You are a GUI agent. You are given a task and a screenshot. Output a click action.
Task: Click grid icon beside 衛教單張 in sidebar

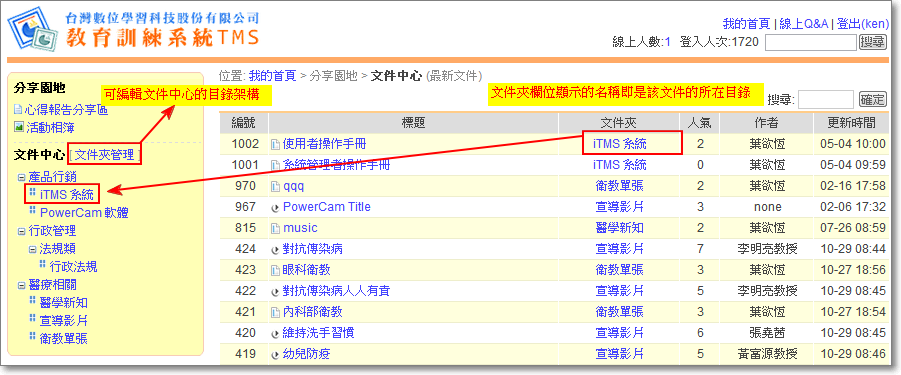(33, 336)
